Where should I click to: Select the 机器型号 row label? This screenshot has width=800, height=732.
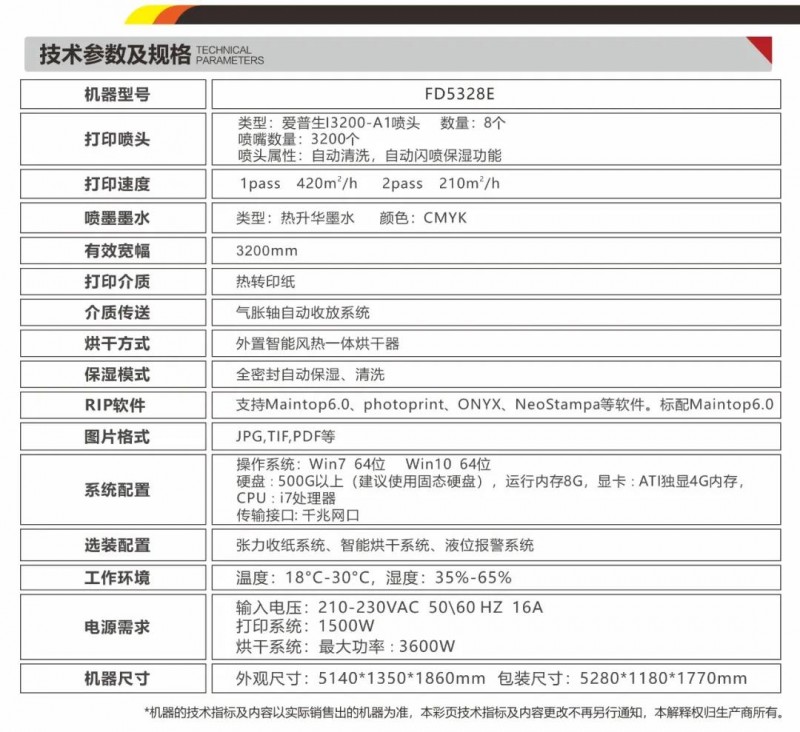(x=117, y=94)
